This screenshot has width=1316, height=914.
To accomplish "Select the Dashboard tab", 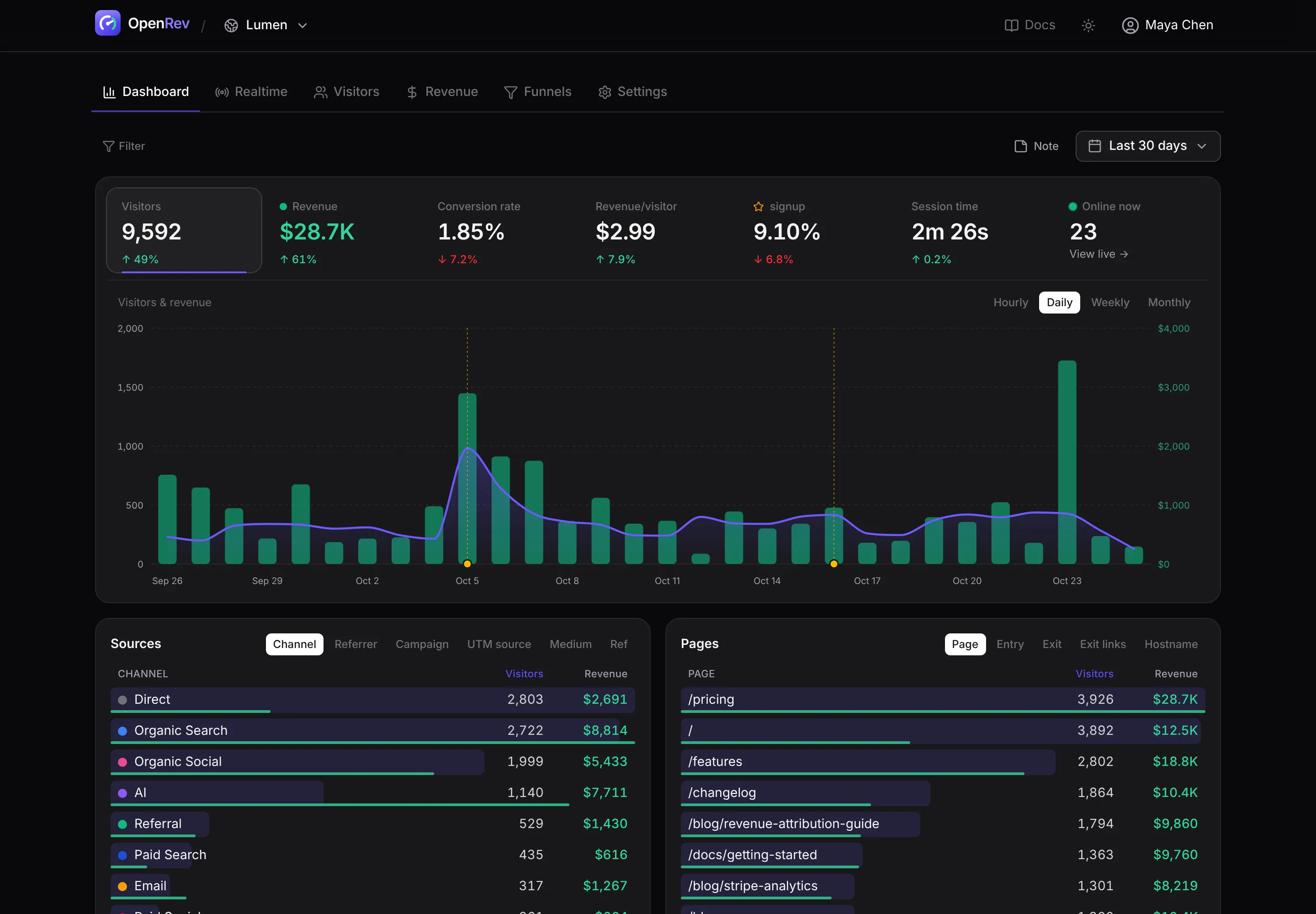I will [x=145, y=92].
